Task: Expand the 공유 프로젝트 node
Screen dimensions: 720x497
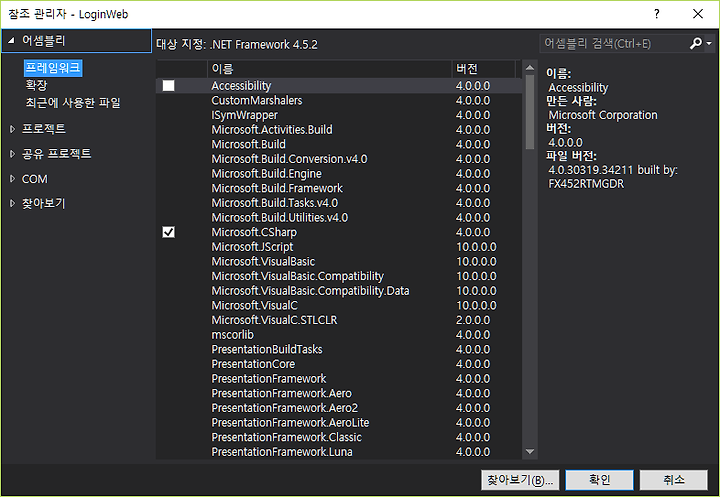Action: click(12, 154)
